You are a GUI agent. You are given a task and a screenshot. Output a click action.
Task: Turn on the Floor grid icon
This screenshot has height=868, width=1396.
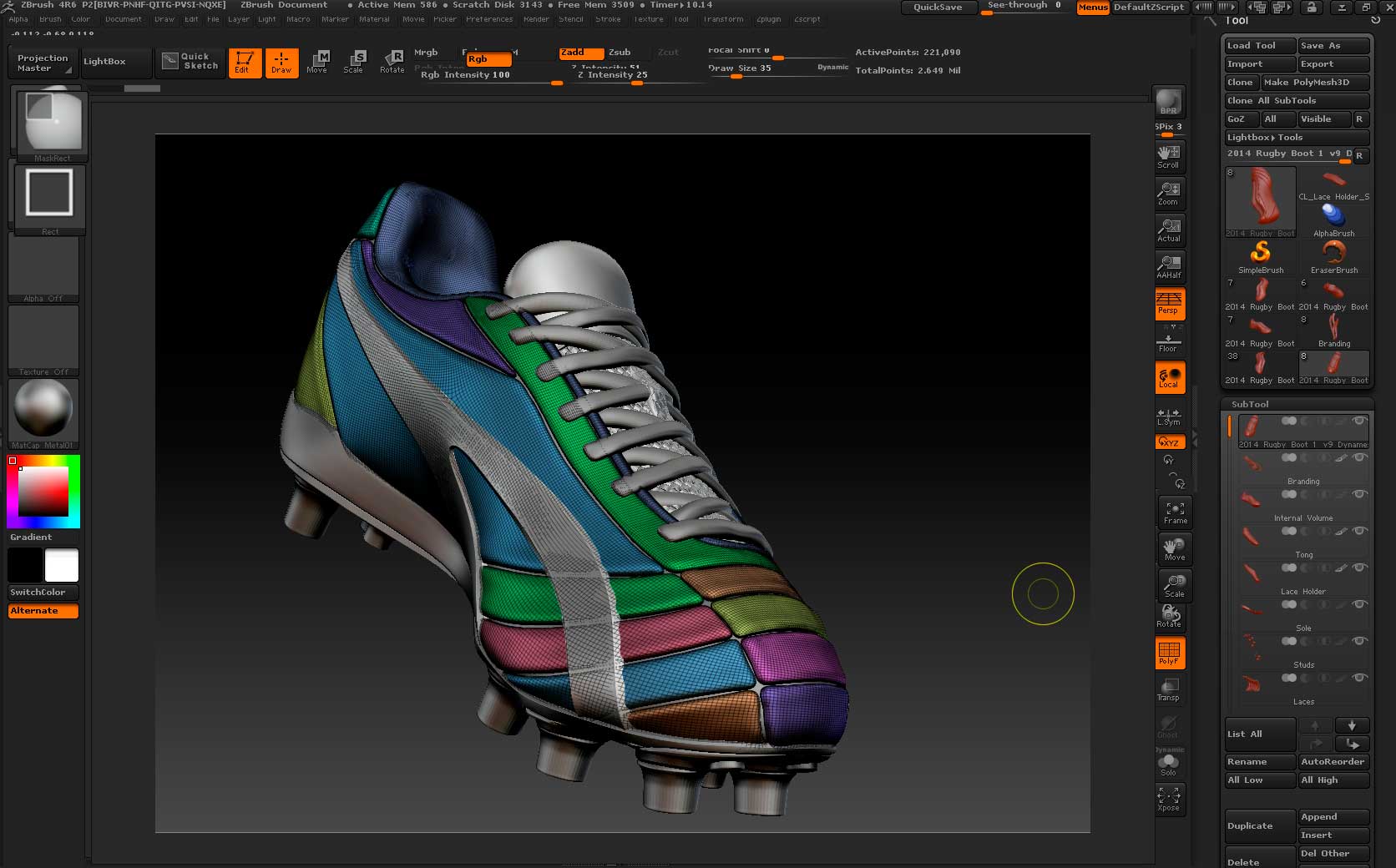pyautogui.click(x=1169, y=338)
